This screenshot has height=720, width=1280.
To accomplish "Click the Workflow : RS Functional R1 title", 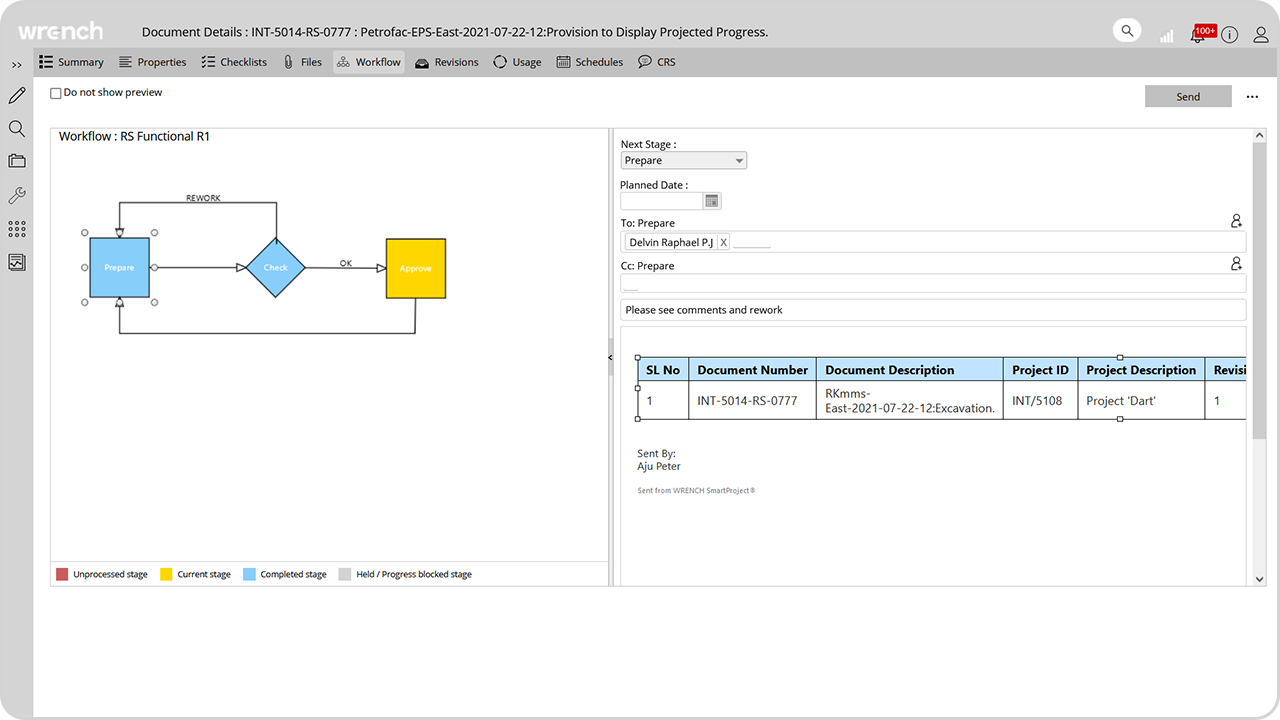I will (x=134, y=136).
